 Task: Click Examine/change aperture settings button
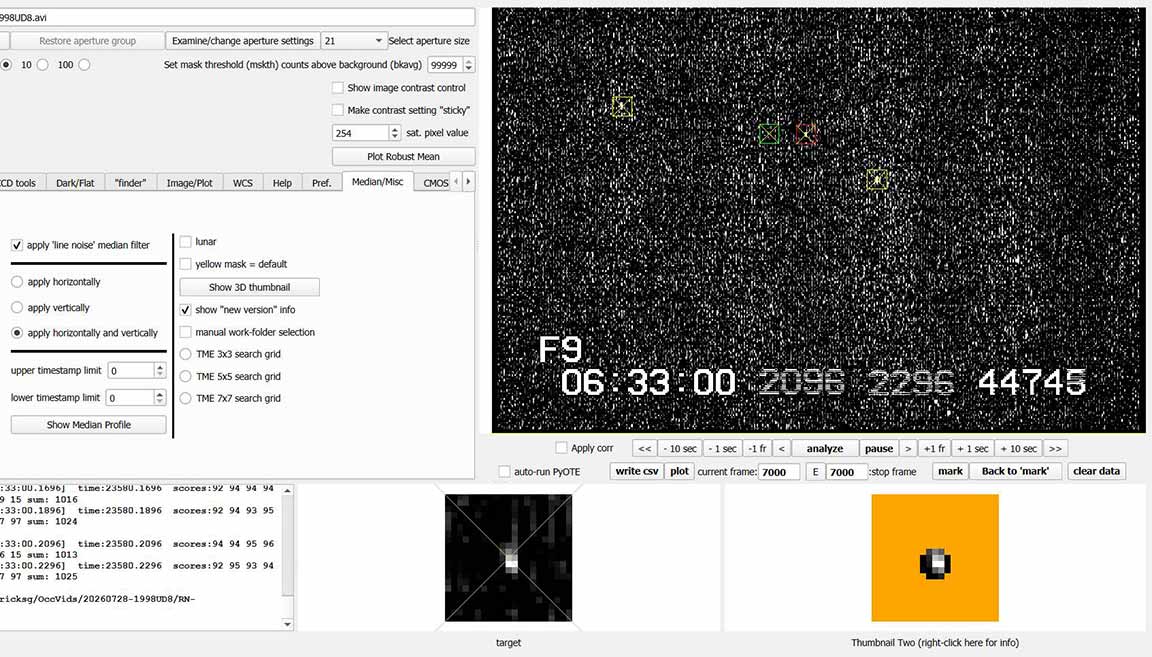click(x=242, y=41)
